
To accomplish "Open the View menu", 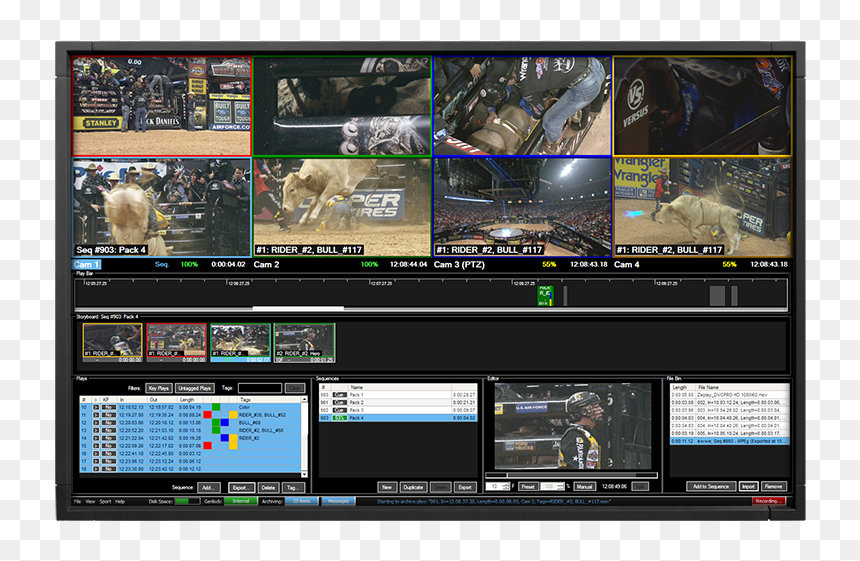I will [x=90, y=501].
